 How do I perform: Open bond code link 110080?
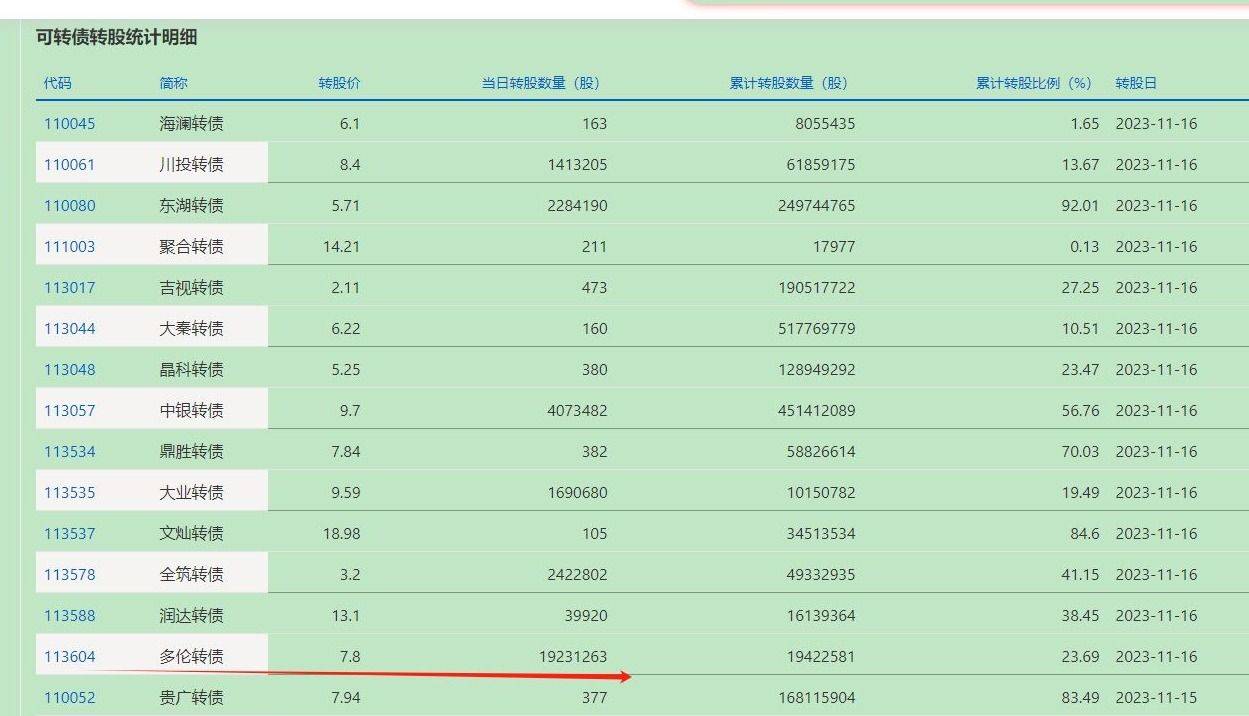click(69, 206)
